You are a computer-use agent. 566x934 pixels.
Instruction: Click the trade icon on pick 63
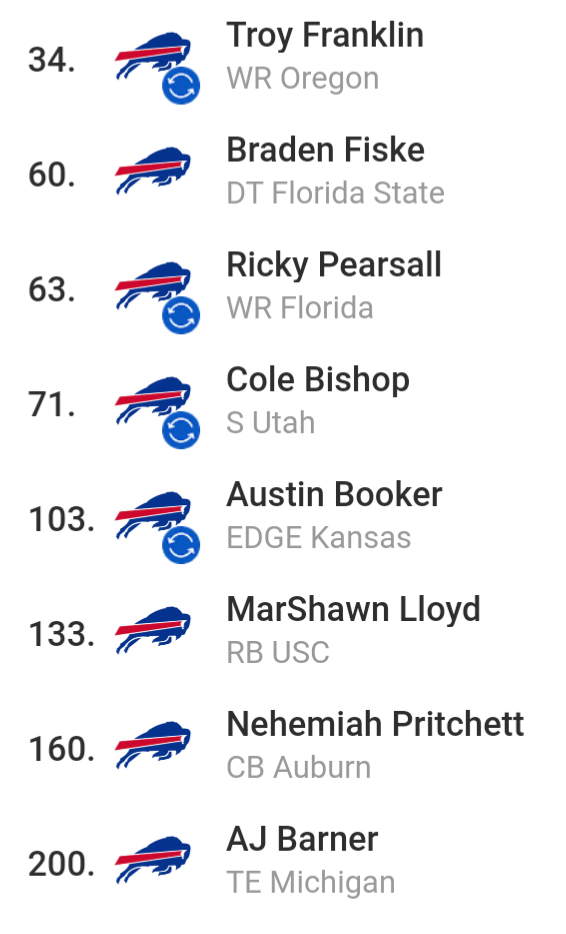pos(181,315)
